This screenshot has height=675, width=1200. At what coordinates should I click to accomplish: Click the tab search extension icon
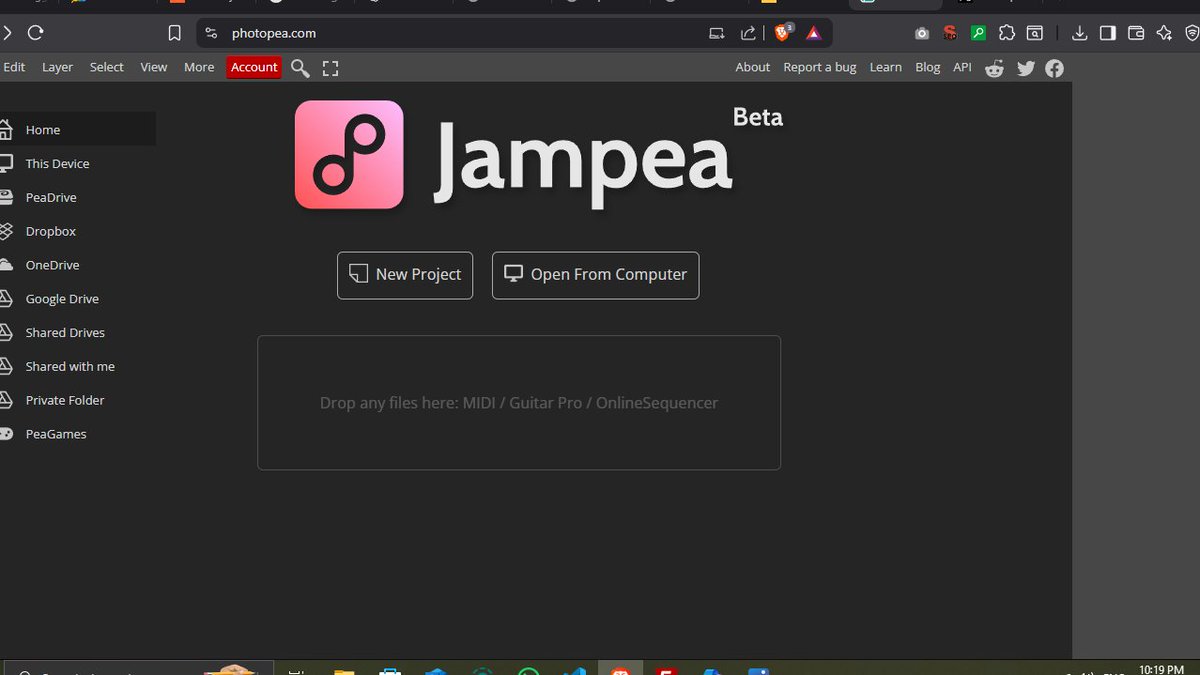point(1035,33)
